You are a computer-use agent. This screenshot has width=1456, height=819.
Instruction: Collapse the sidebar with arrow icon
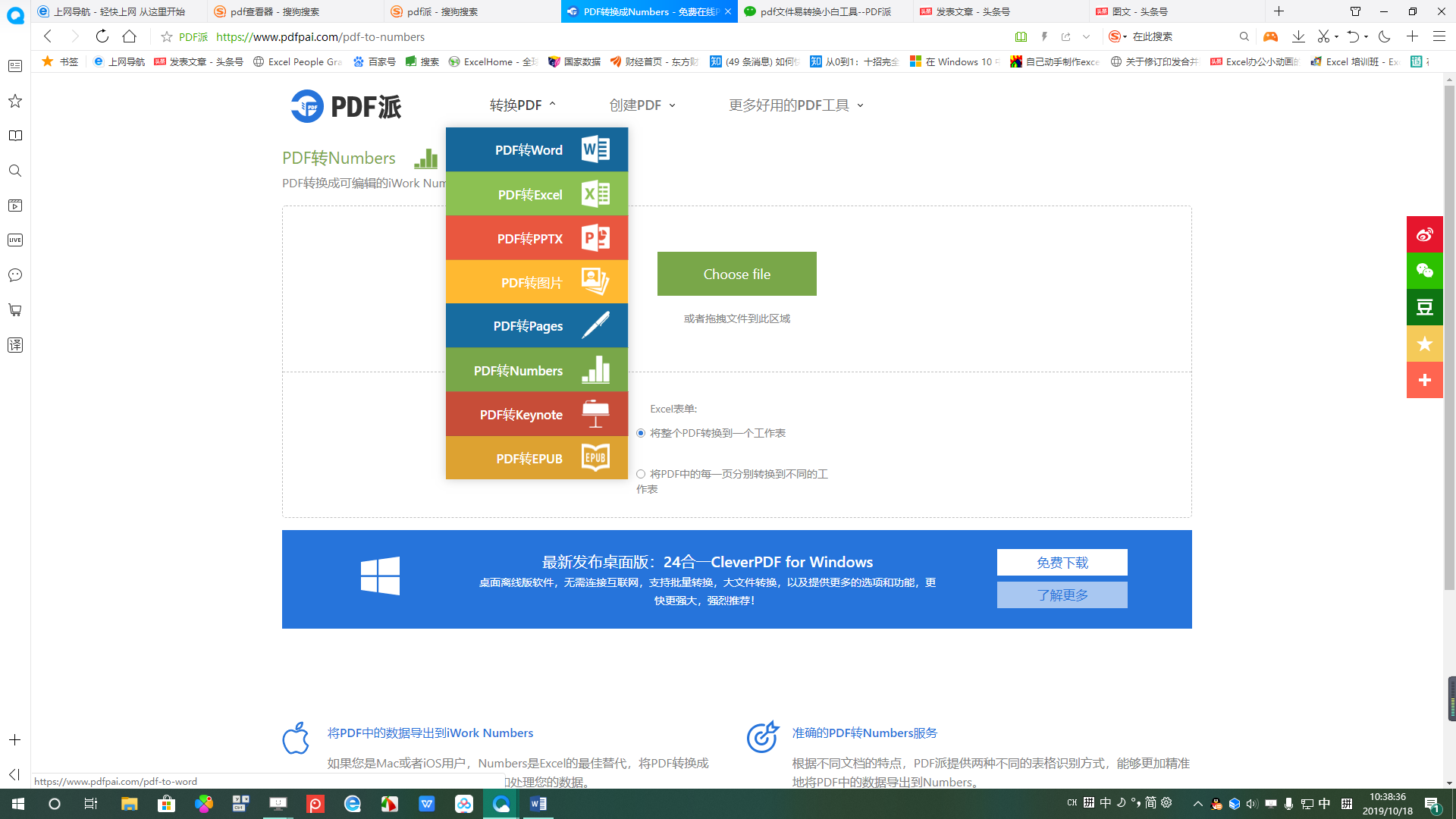[14, 774]
